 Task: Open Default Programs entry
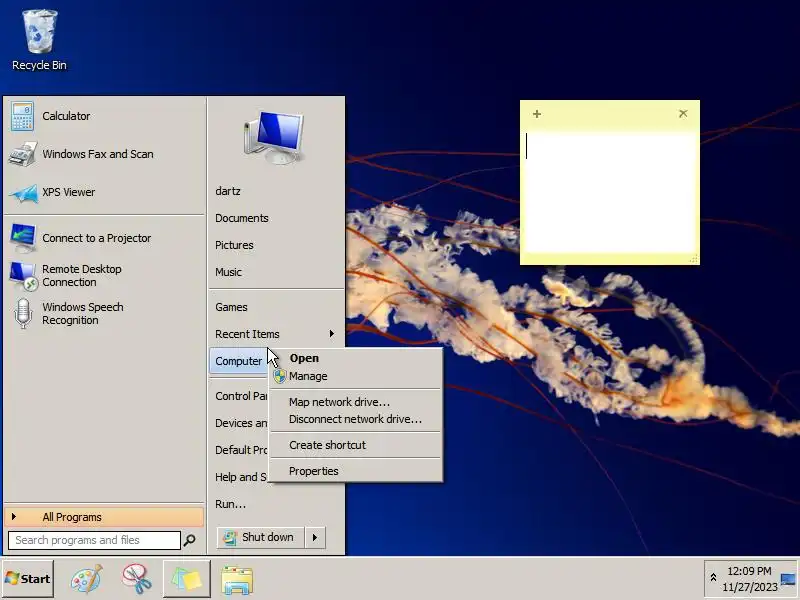pyautogui.click(x=241, y=450)
